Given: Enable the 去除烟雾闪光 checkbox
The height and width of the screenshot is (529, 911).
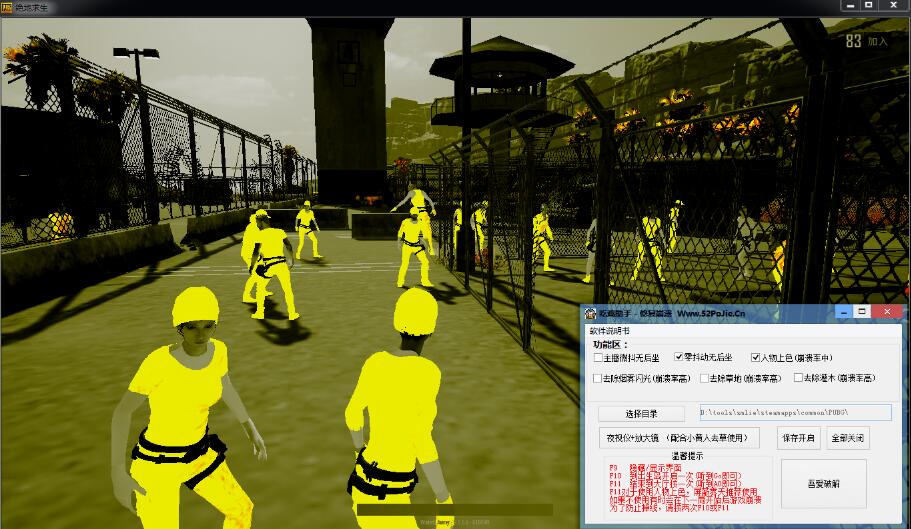Looking at the screenshot, I should pyautogui.click(x=597, y=378).
